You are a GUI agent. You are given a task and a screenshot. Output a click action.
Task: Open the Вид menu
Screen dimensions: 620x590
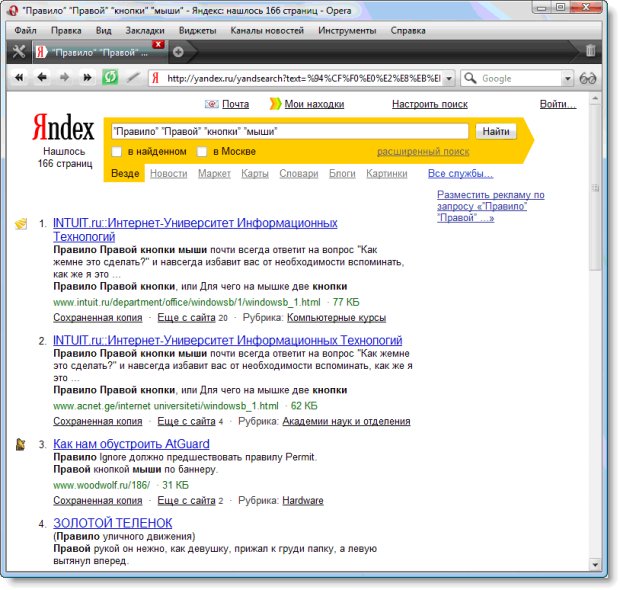(x=104, y=31)
